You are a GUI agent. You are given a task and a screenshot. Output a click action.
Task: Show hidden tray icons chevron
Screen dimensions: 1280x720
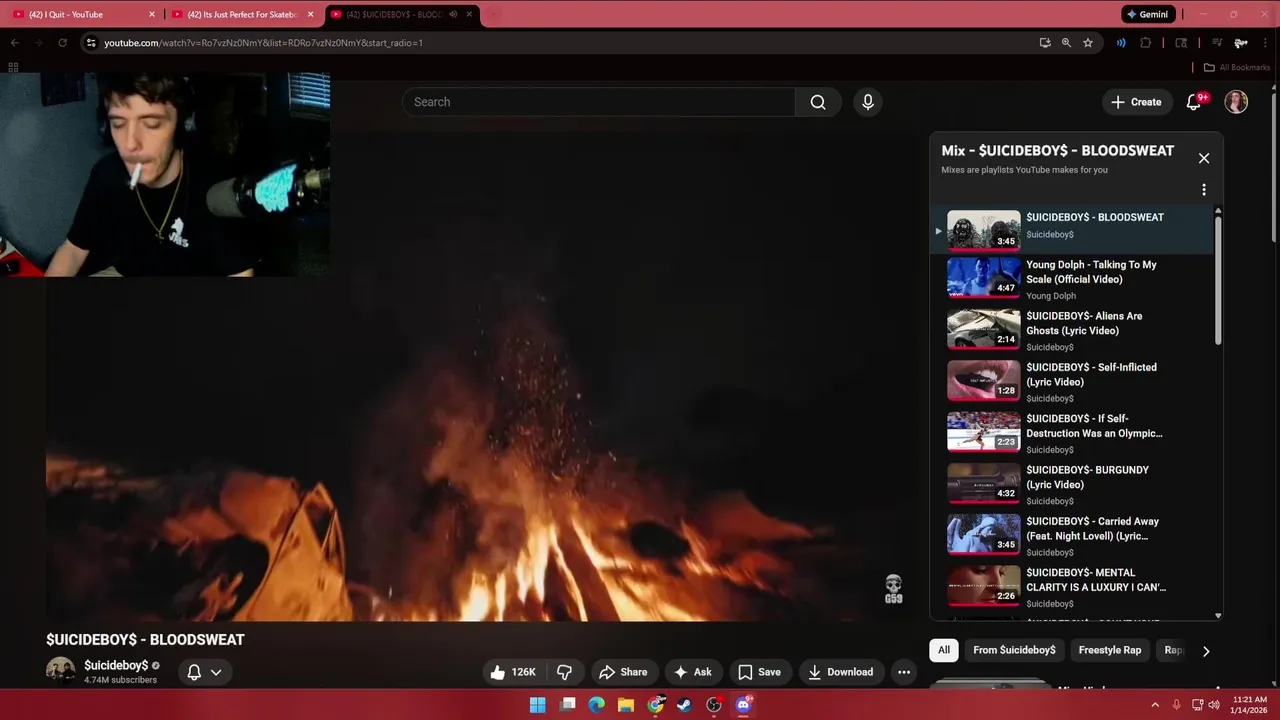tap(1155, 705)
